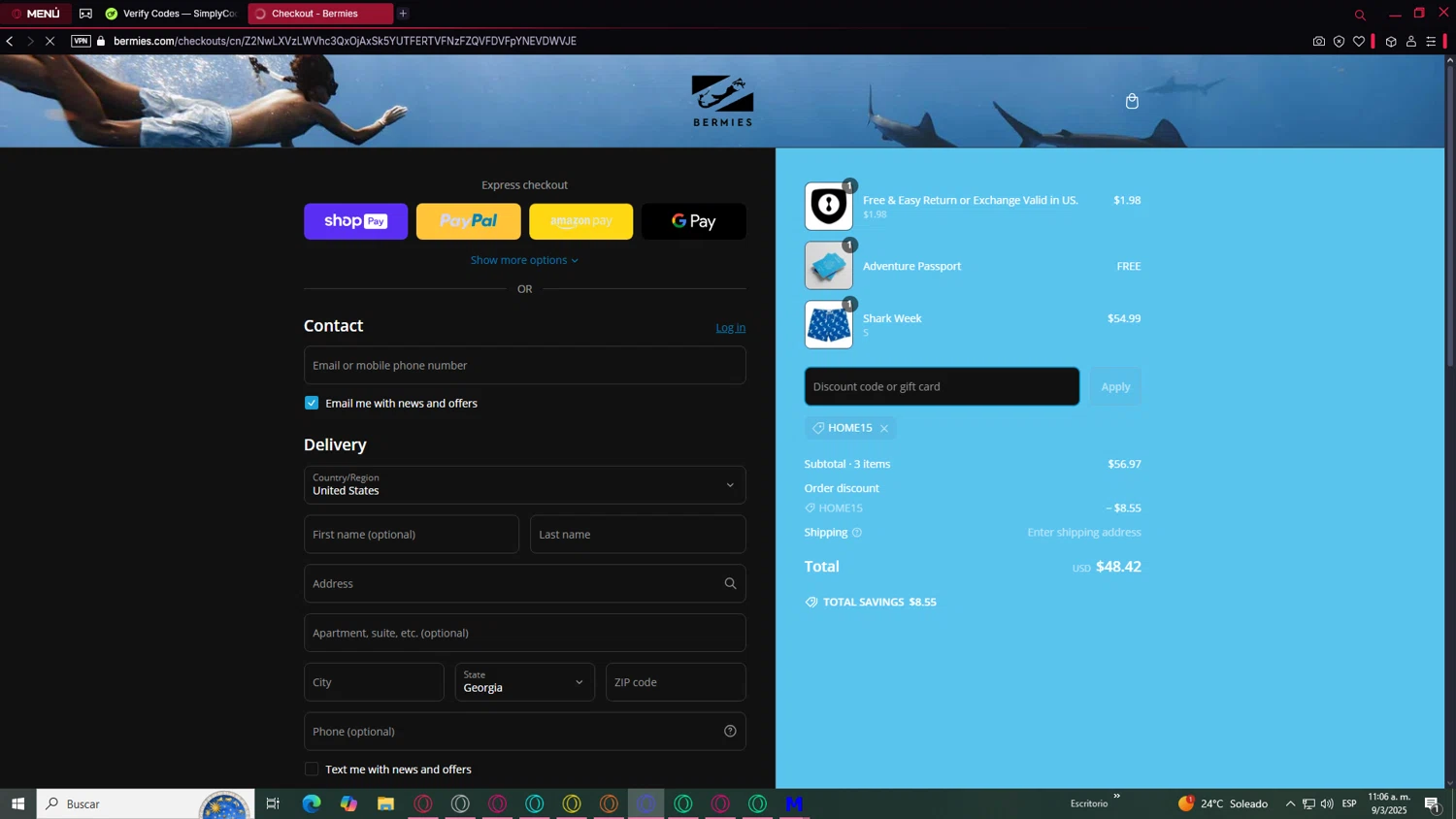
Task: Stop loading the current page
Action: pos(50,41)
